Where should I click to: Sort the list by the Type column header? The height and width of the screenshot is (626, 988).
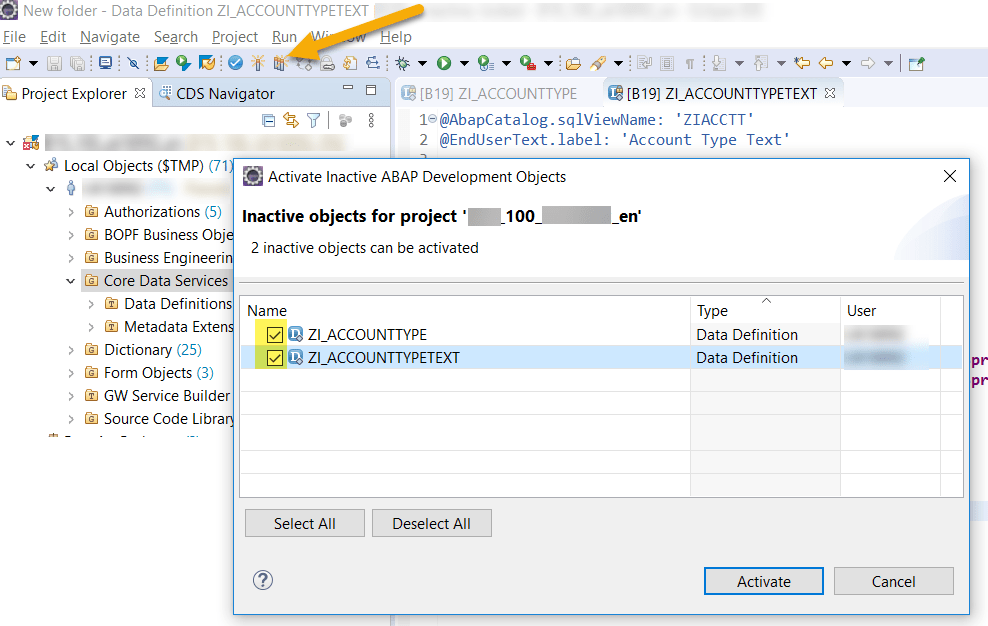710,311
